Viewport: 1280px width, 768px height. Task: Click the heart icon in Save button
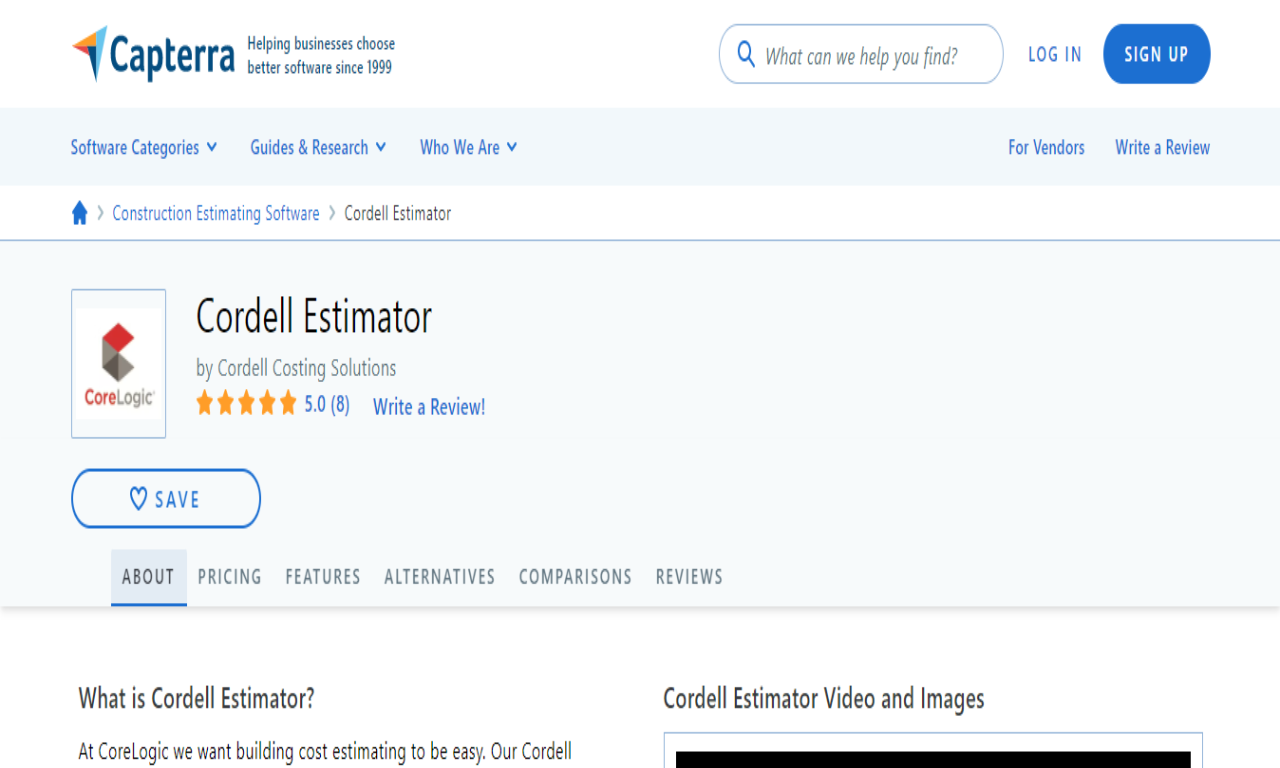[x=139, y=499]
